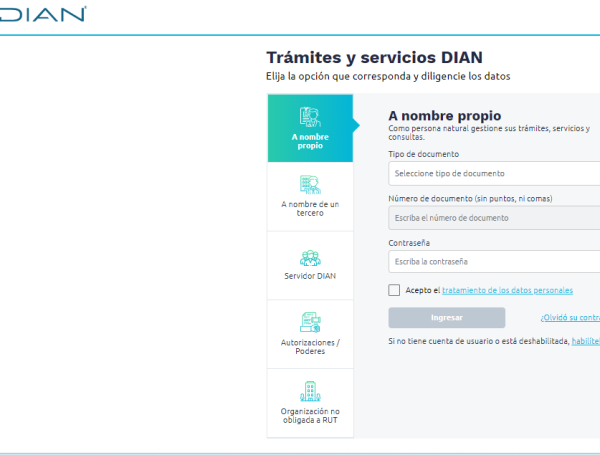
Task: Click the 'Número de documento' field label
Action: pyautogui.click(x=470, y=199)
